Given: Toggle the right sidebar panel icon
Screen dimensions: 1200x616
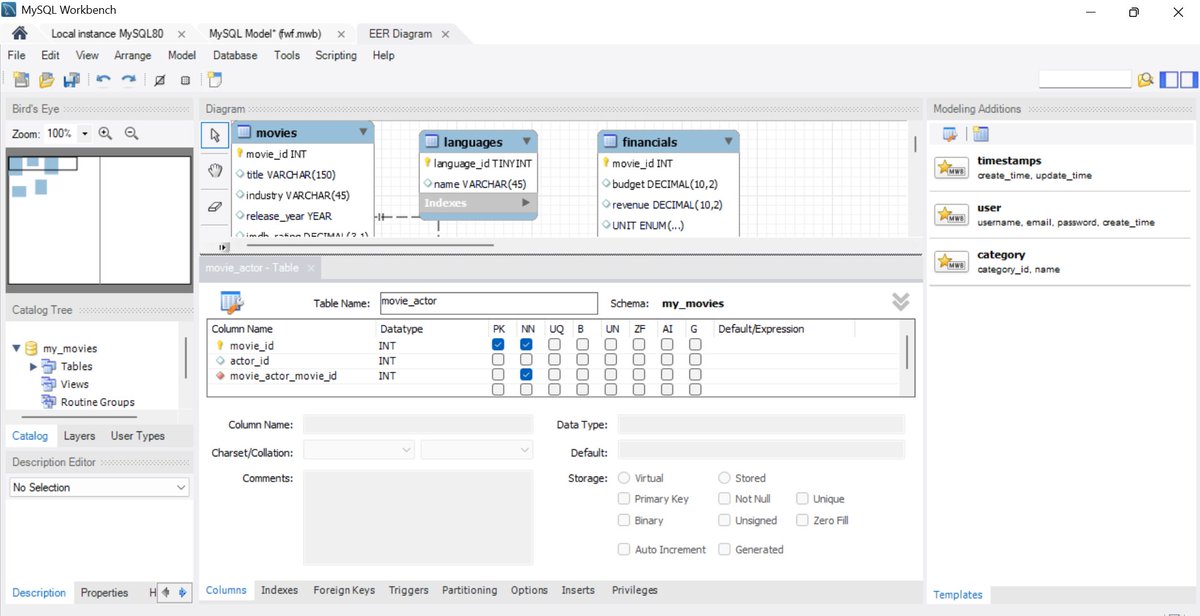Looking at the screenshot, I should [x=1187, y=79].
